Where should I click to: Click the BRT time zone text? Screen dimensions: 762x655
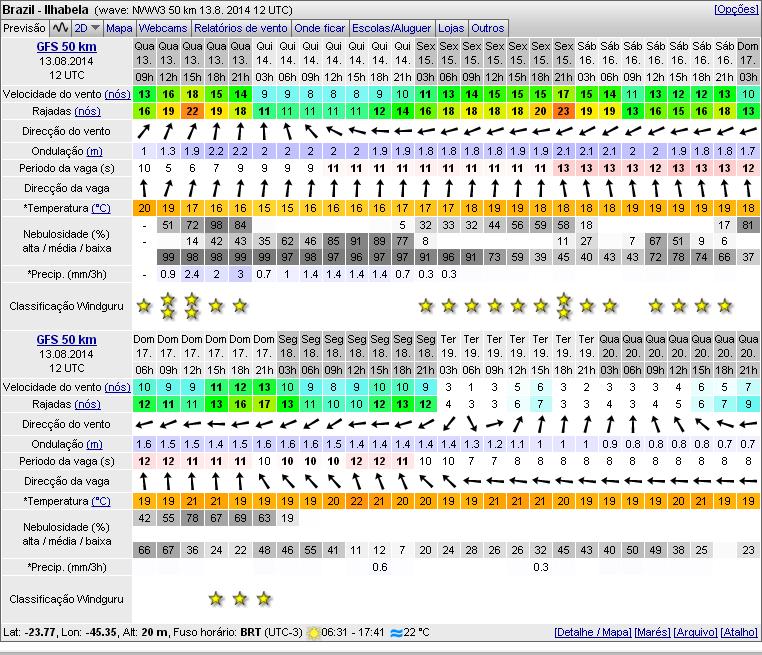tap(251, 632)
